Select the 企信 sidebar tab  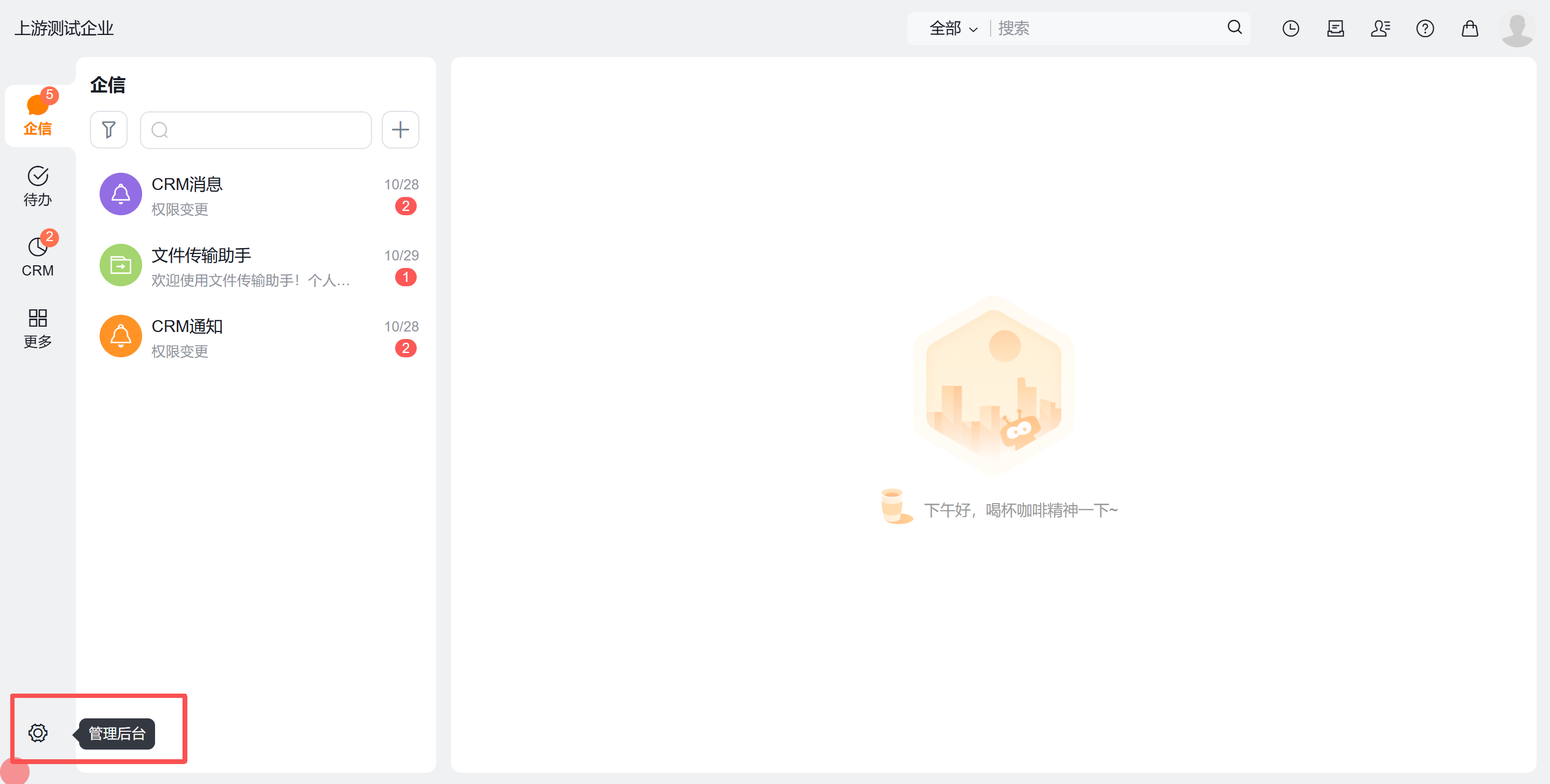pyautogui.click(x=37, y=116)
